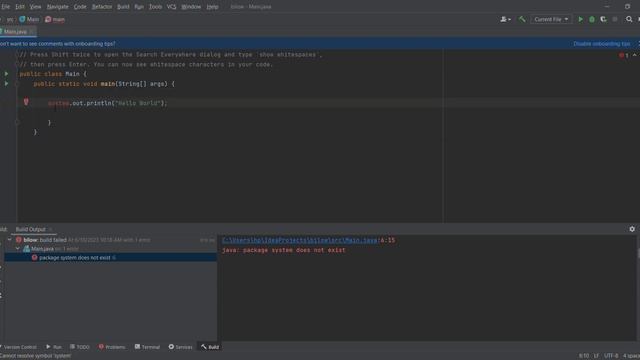
Task: Collapse the main method fold marker in gutter
Action: 17,84
